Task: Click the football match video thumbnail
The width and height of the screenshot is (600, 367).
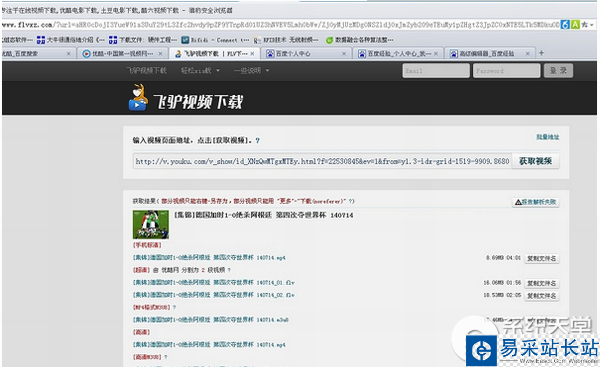Action: [151, 224]
